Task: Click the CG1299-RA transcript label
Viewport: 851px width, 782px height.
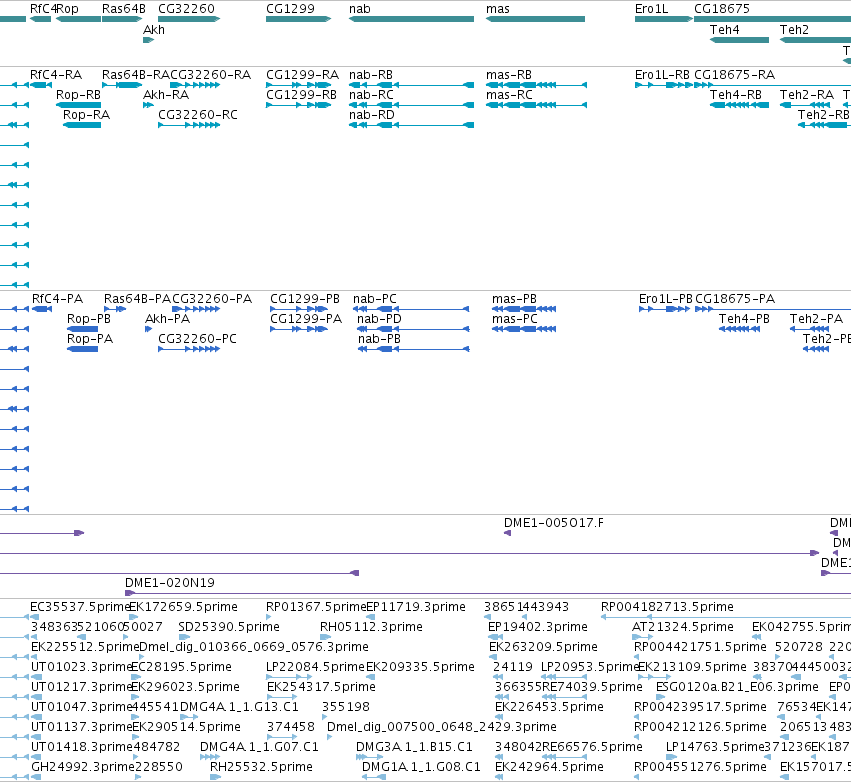Action: 302,75
